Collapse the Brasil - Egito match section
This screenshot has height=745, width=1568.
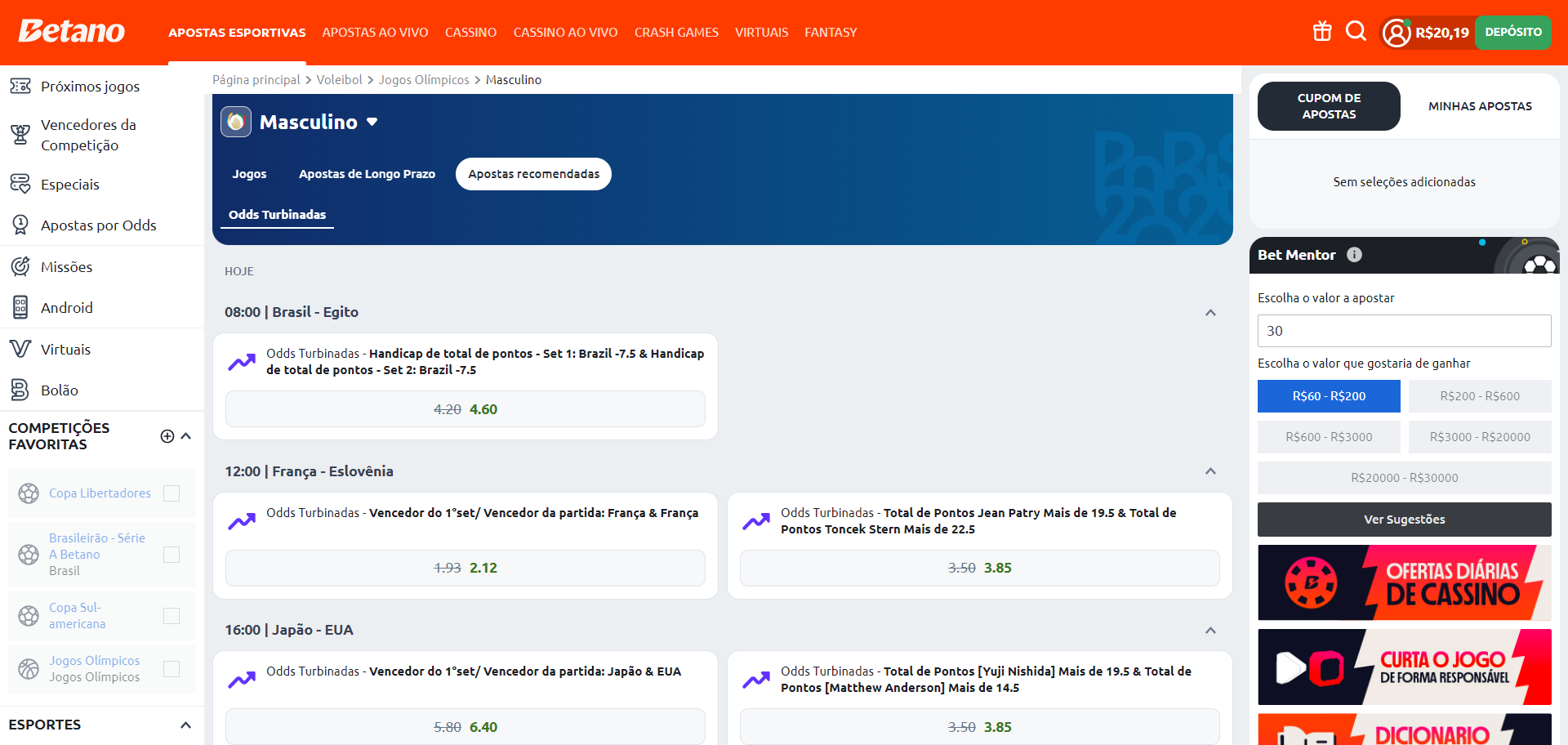[x=1211, y=312]
